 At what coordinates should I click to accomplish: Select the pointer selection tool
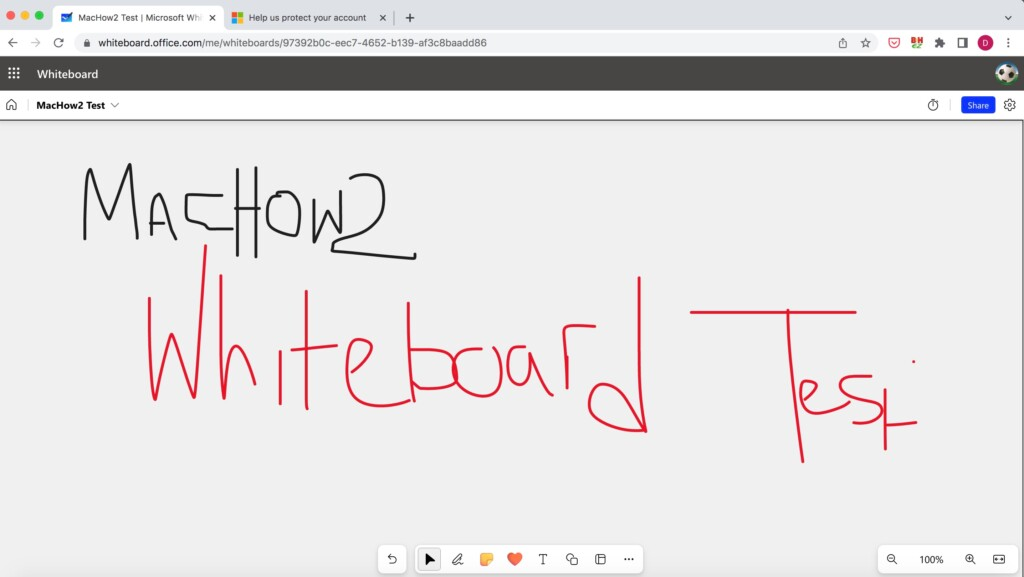(429, 559)
